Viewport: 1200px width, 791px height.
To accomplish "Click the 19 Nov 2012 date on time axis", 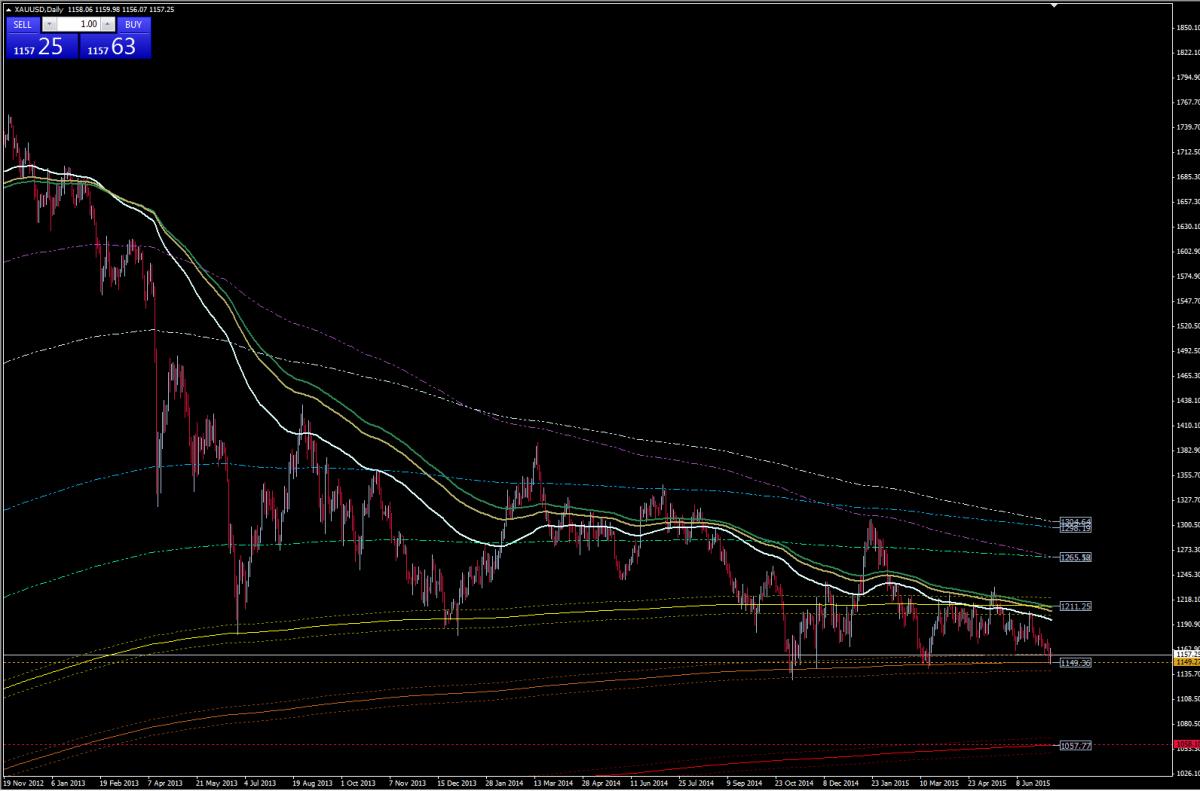I will 22,785.
